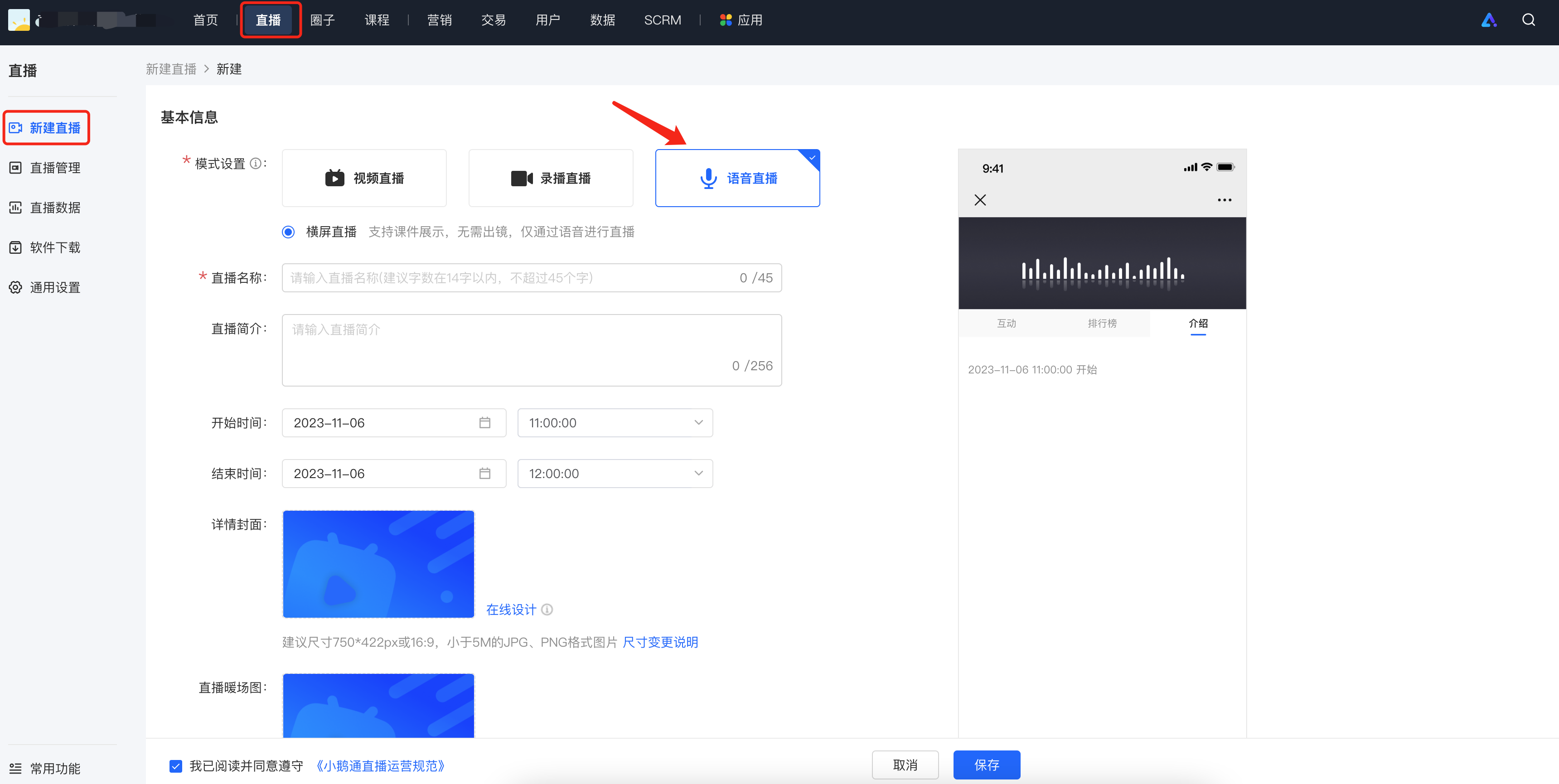Open the triangular logo icon in top bar
Viewport: 1559px width, 784px height.
1489,20
